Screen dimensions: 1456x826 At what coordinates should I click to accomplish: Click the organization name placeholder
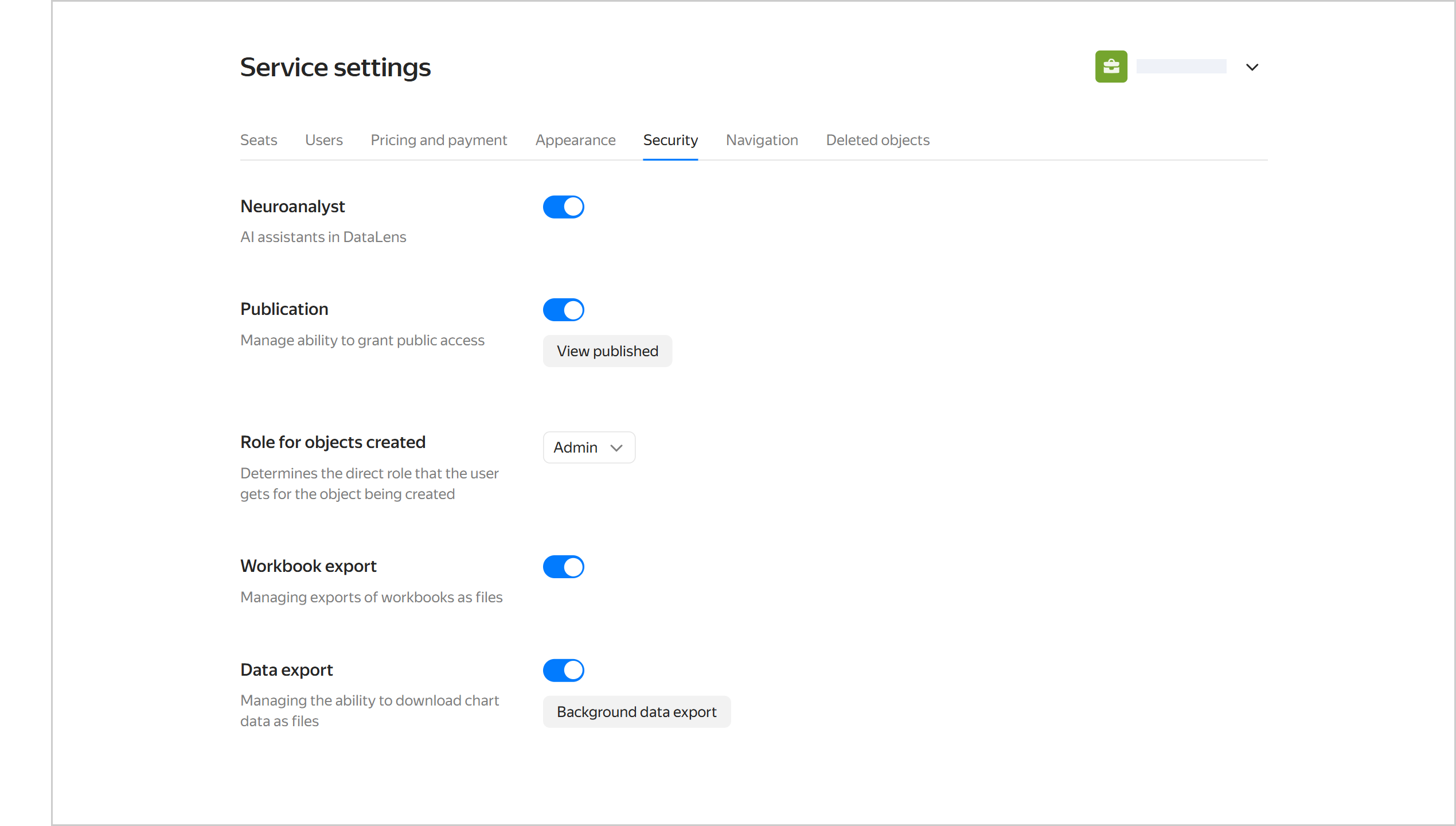1181,67
